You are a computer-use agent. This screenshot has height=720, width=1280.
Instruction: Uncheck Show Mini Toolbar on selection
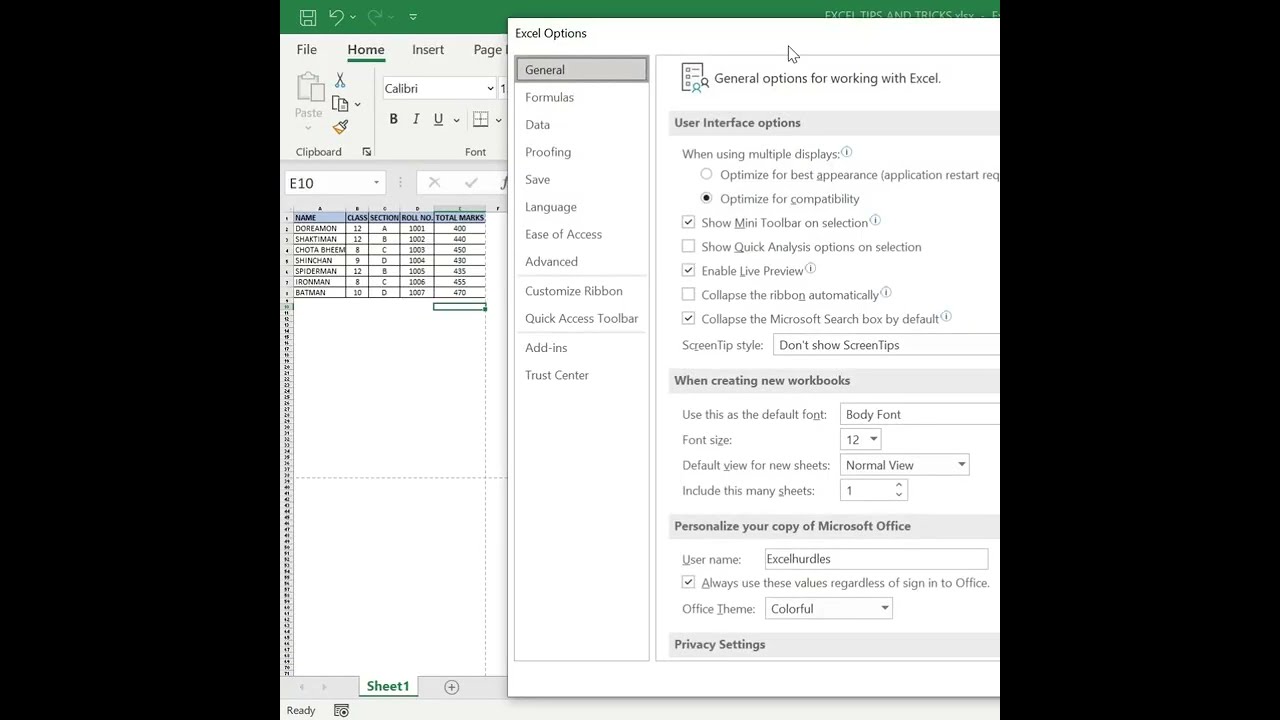688,223
